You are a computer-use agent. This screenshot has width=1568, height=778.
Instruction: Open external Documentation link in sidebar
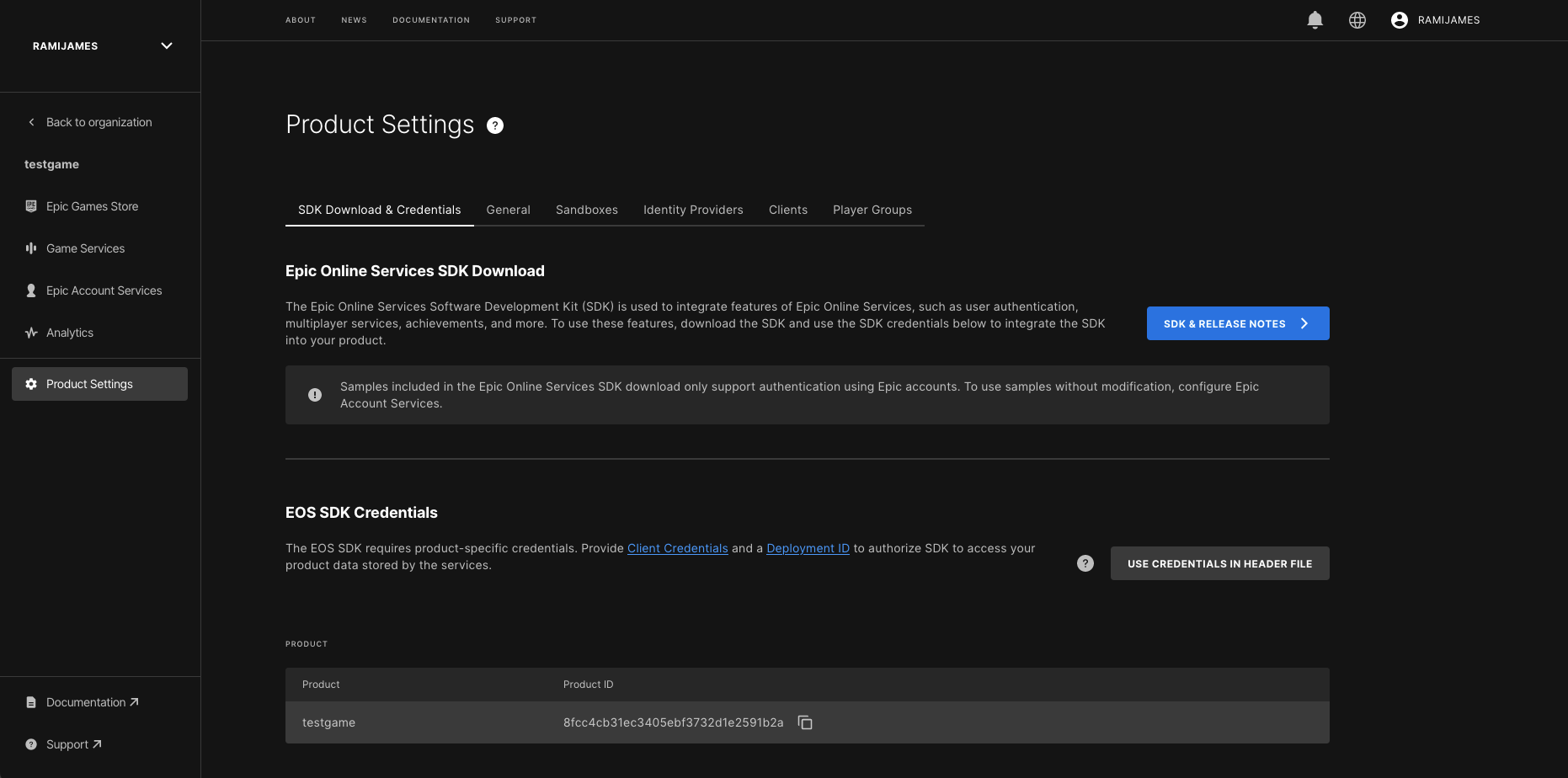pos(93,702)
